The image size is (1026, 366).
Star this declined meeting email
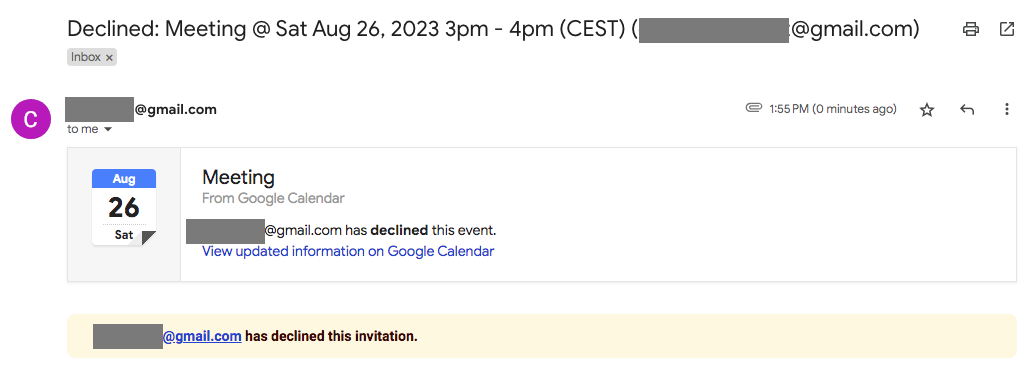click(x=927, y=110)
